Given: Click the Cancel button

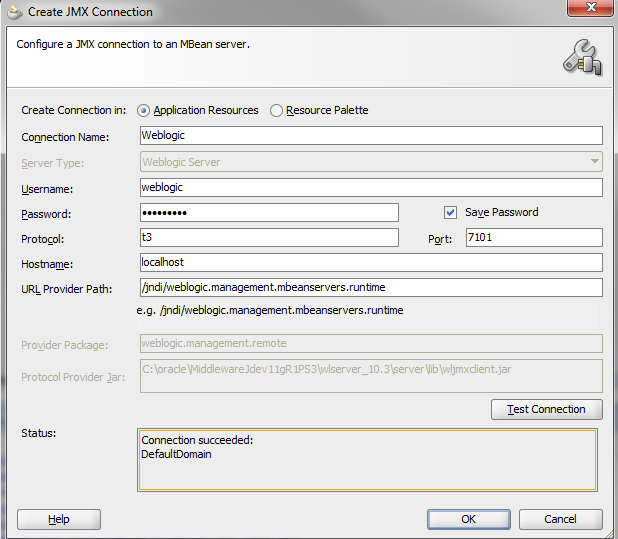Looking at the screenshot, I should [x=560, y=519].
